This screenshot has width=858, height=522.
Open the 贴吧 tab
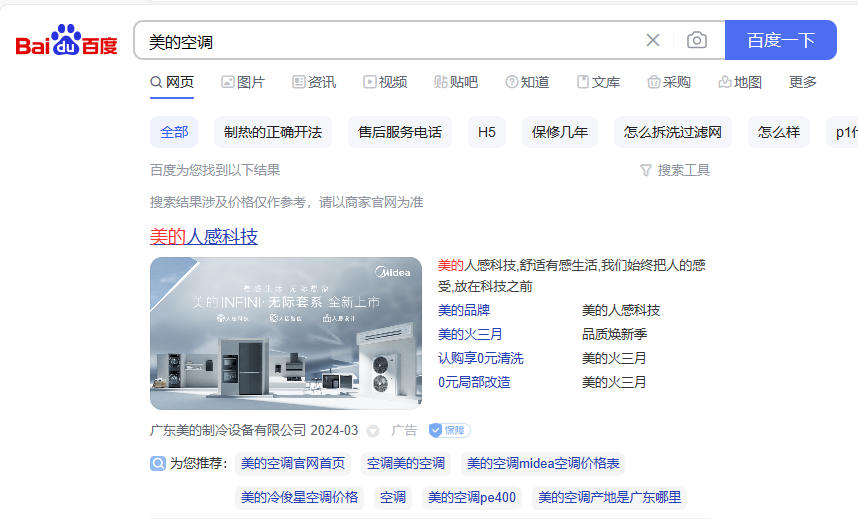pos(456,82)
